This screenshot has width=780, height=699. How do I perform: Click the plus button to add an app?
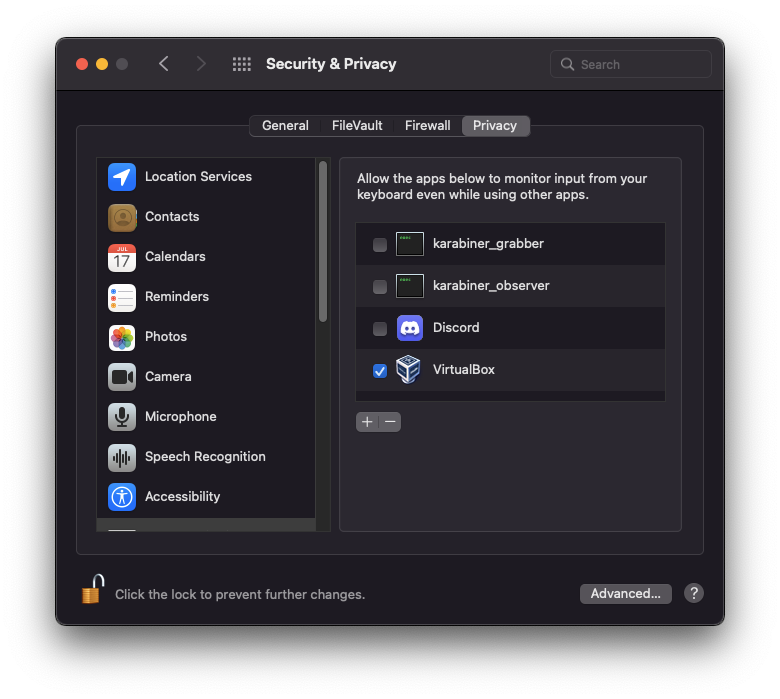pos(367,422)
